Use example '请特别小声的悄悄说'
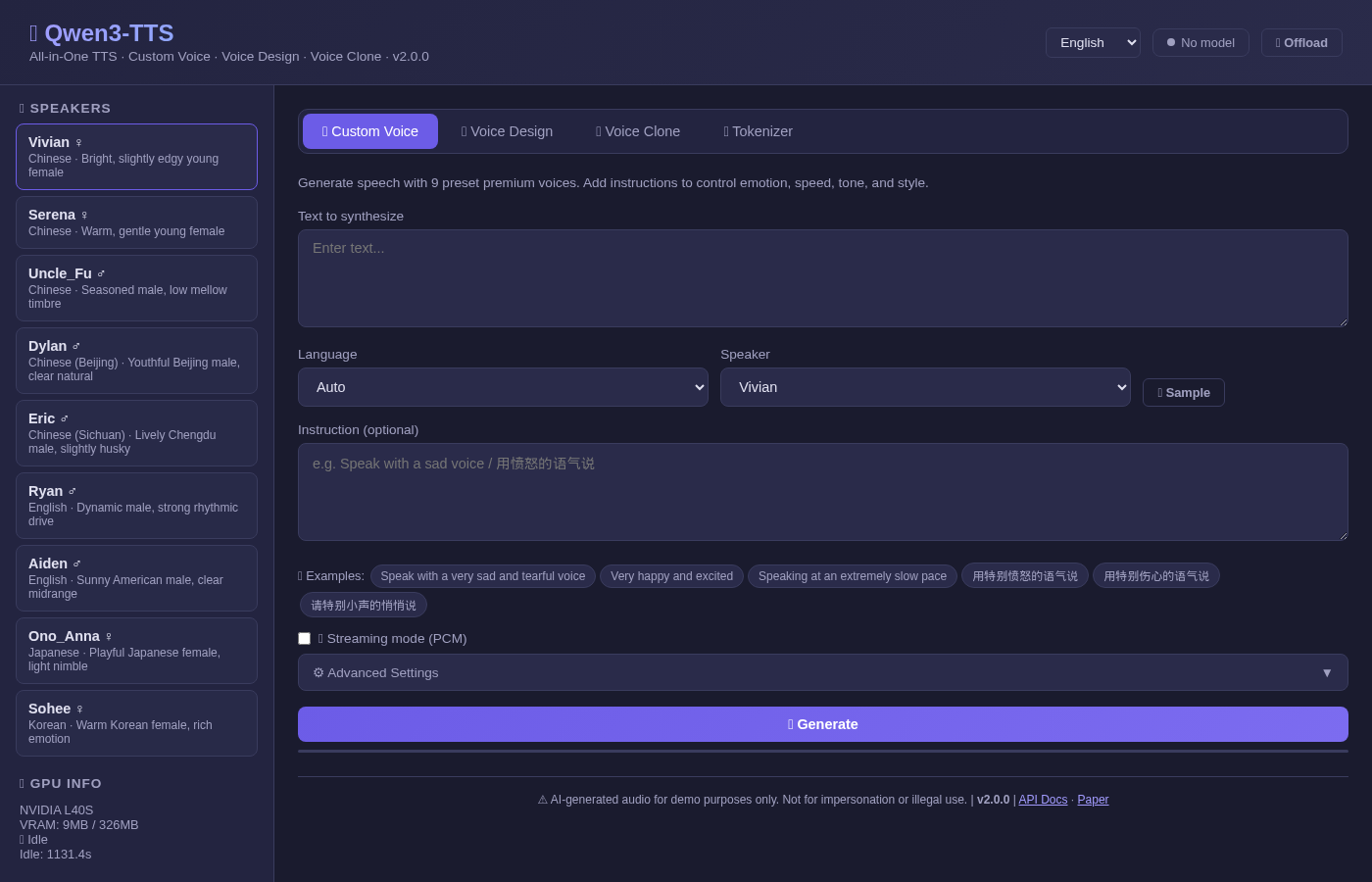Image resolution: width=1372 pixels, height=882 pixels. click(364, 606)
